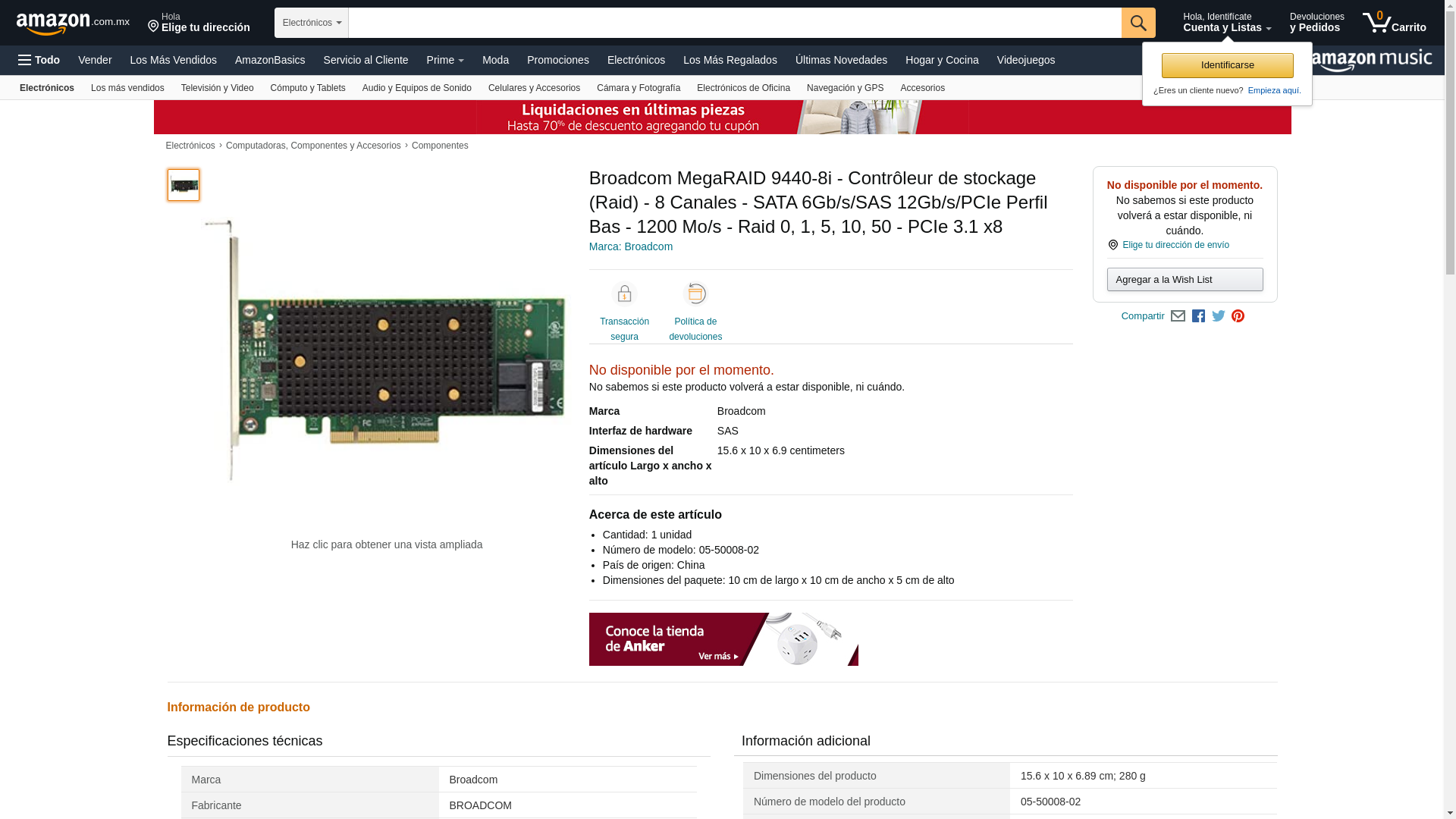Expand the Electrónicos search category dropdown
Viewport: 1456px width, 819px height.
pyautogui.click(x=311, y=23)
